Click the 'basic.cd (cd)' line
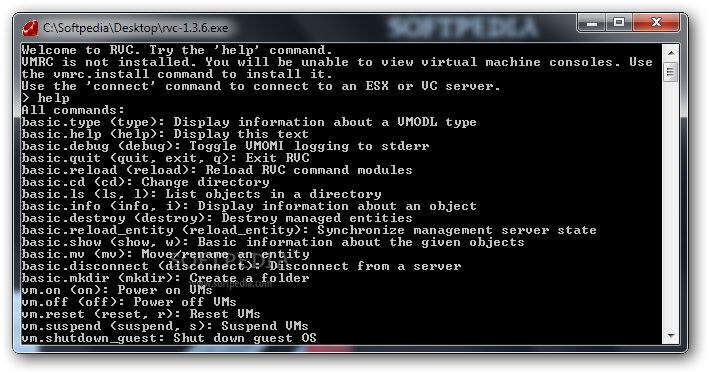The height and width of the screenshot is (374, 709). [146, 182]
